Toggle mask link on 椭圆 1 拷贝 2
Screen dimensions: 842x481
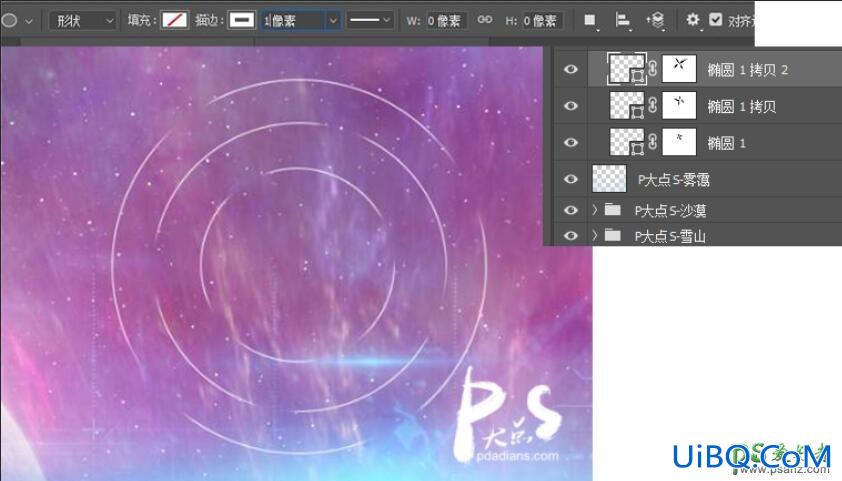tap(652, 69)
